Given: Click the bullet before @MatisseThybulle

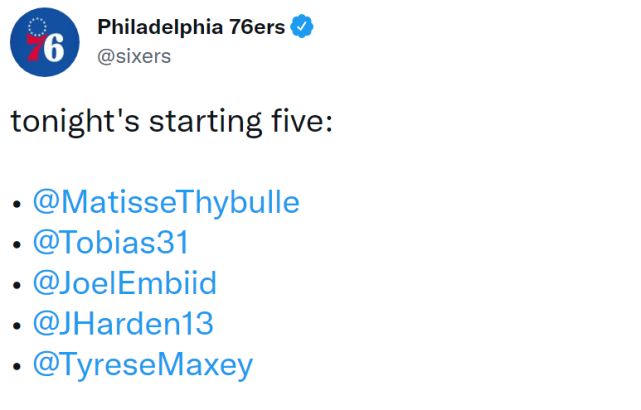Looking at the screenshot, I should (16, 205).
